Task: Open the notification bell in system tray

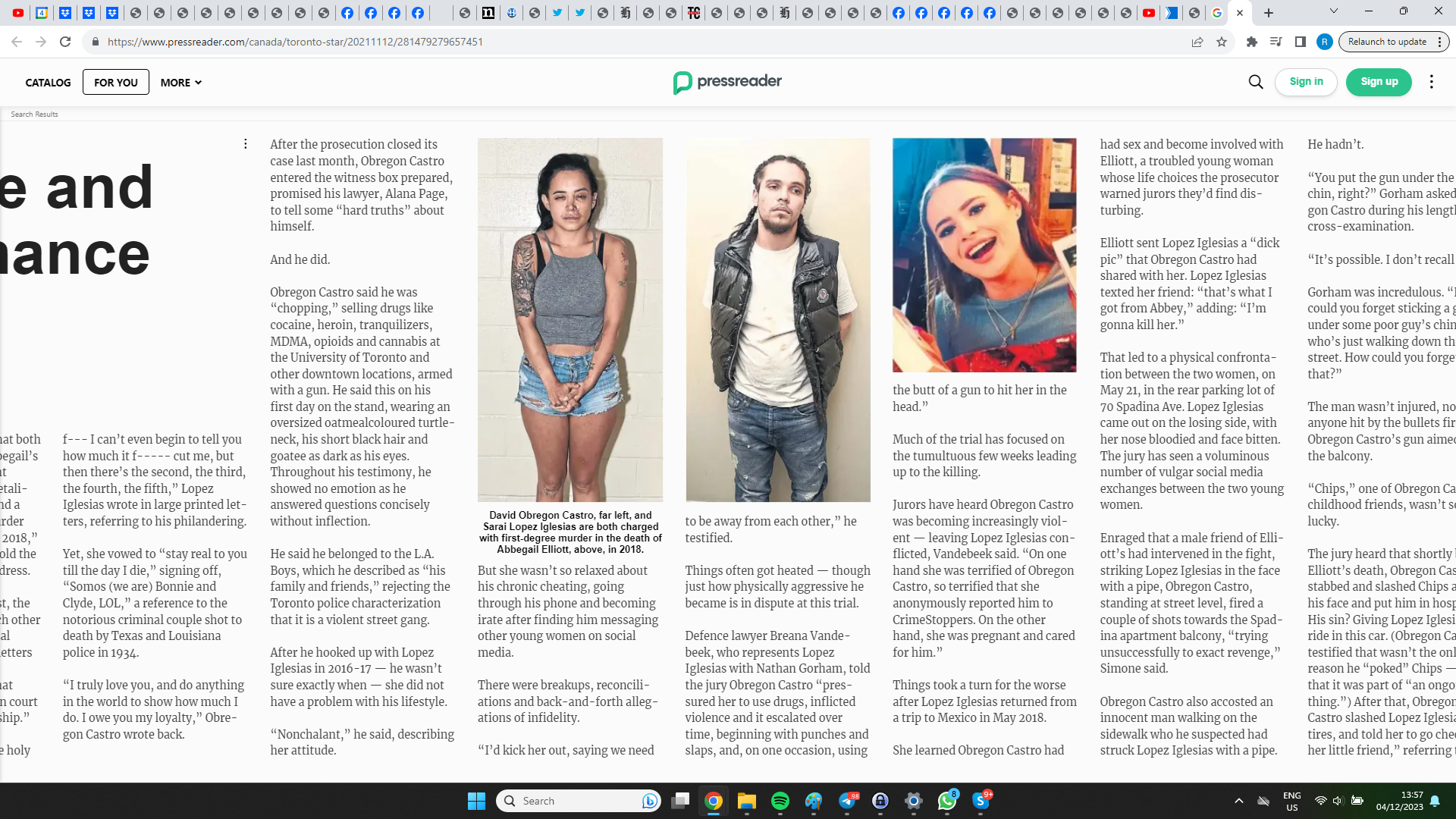Action: tap(1435, 801)
